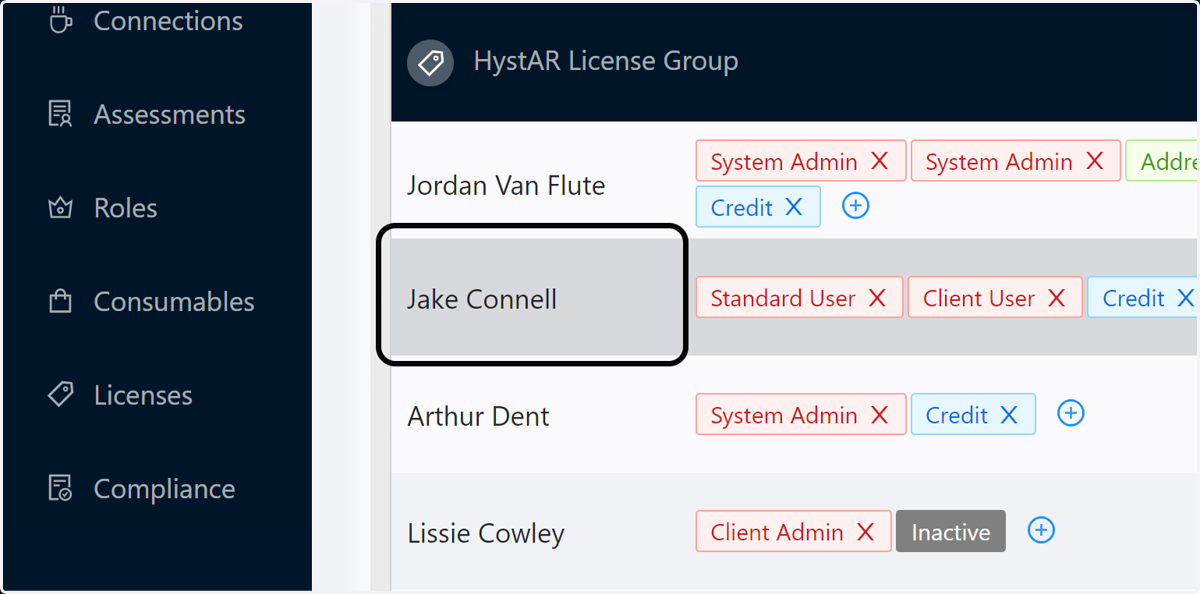Add a tag to Jordan Van Flute
Screen dimensions: 1200x594
point(856,206)
